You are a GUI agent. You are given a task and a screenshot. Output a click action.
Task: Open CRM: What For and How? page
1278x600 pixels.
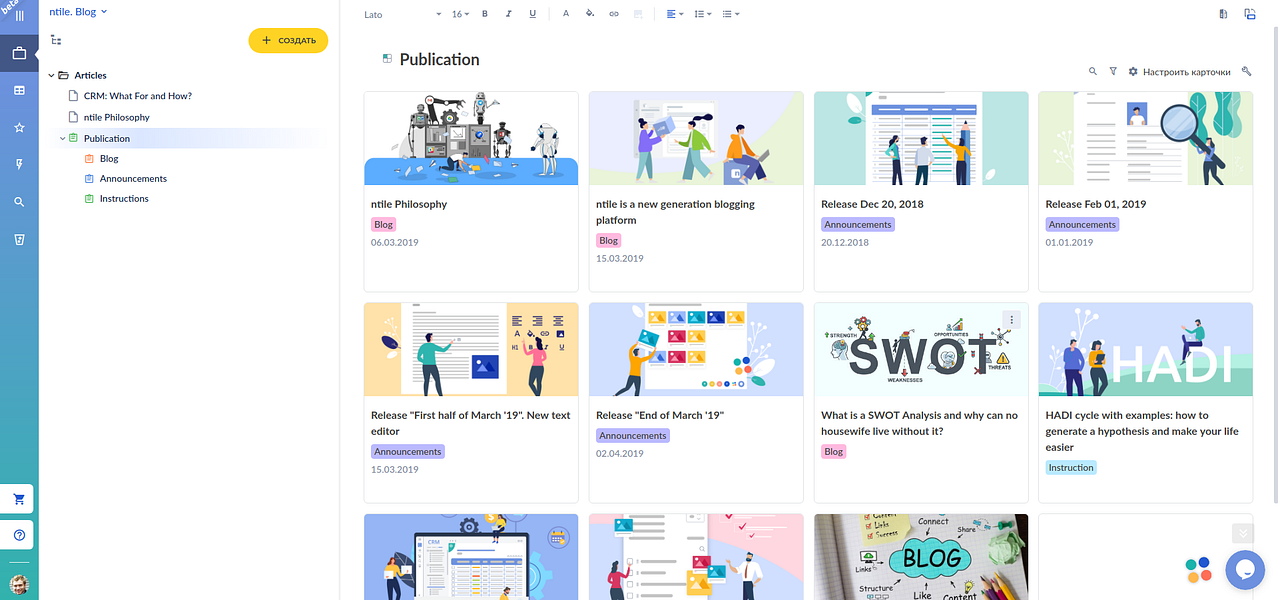138,96
